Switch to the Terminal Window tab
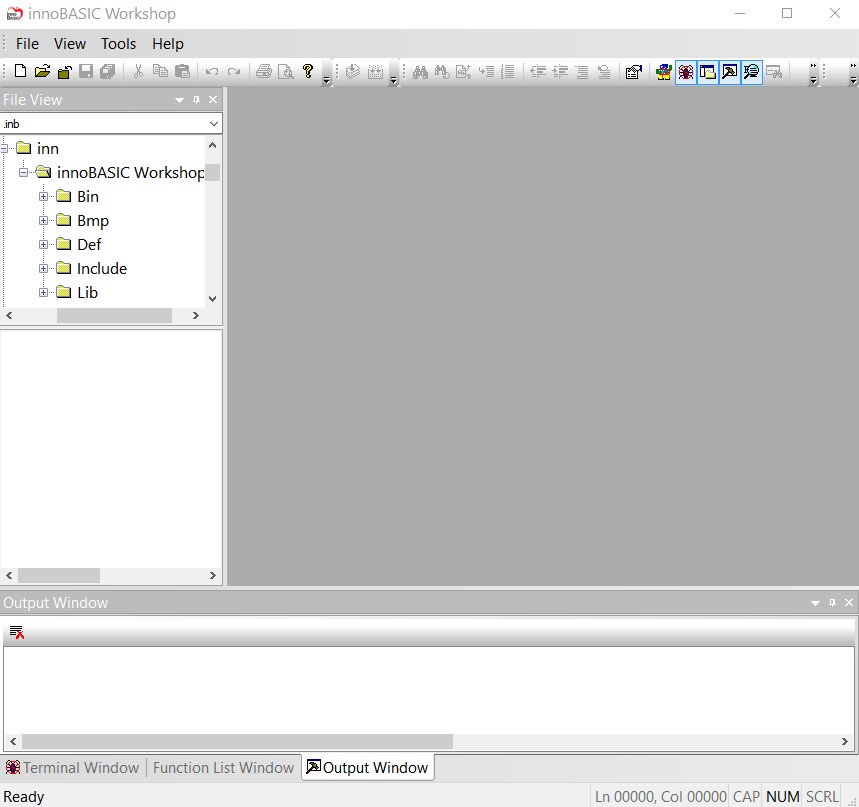Image resolution: width=859 pixels, height=807 pixels. 72,768
